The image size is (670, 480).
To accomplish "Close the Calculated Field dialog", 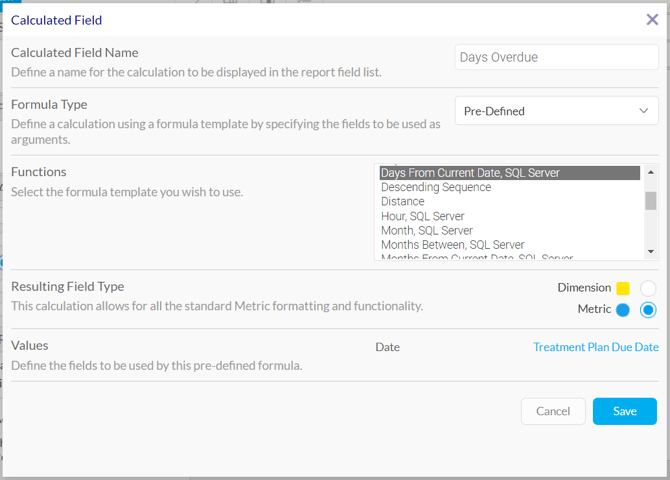I will [652, 19].
